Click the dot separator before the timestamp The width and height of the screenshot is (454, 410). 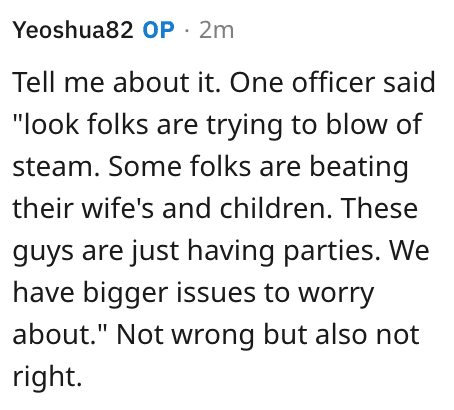[187, 31]
